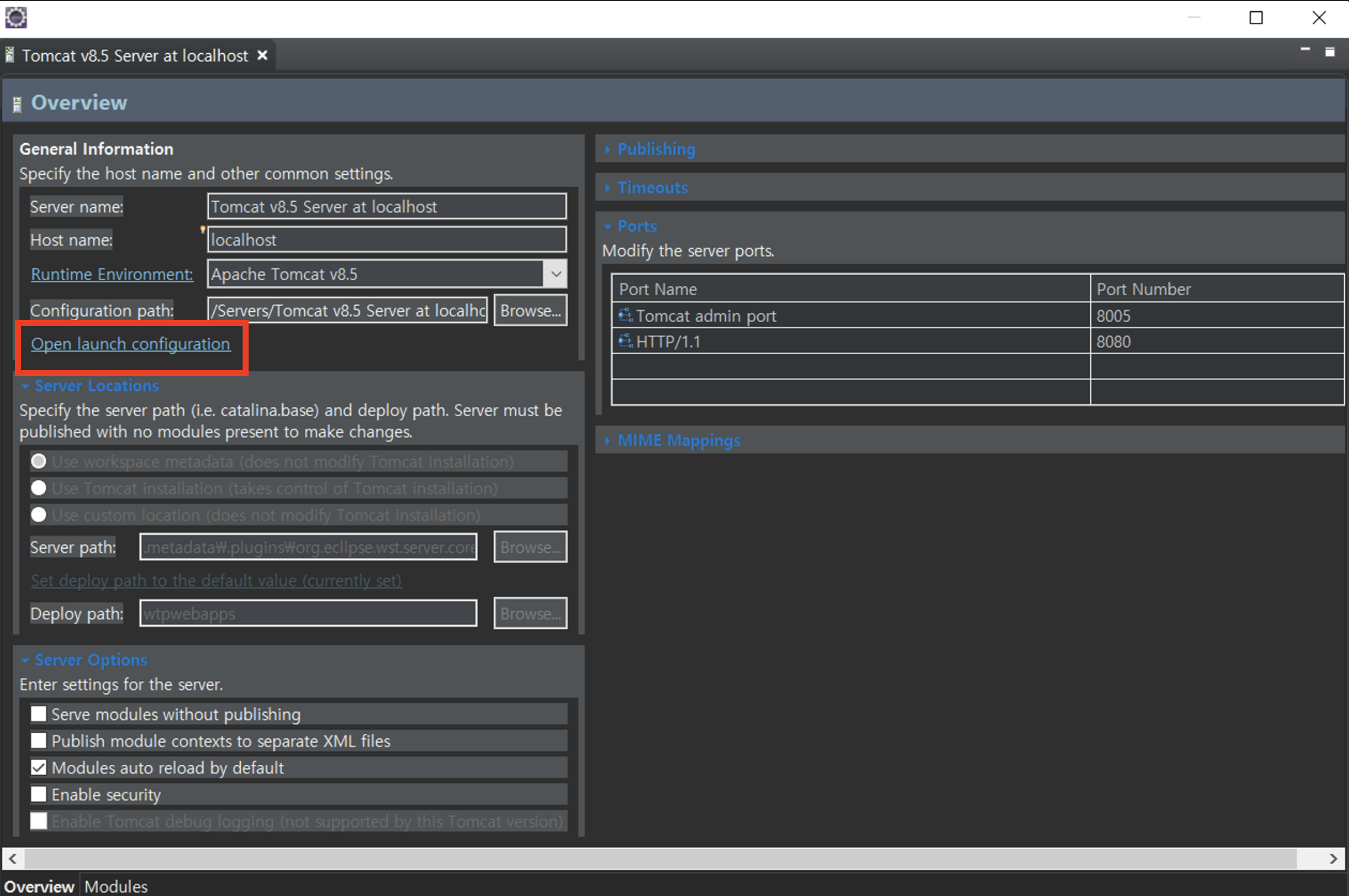The height and width of the screenshot is (896, 1349).
Task: Minimize the editor area view
Action: 1305,50
